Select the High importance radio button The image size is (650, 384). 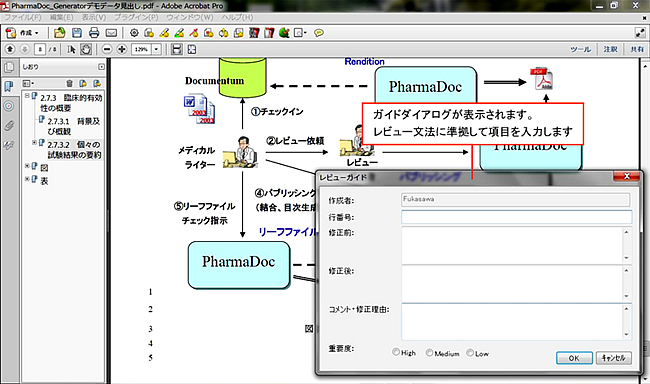(395, 352)
